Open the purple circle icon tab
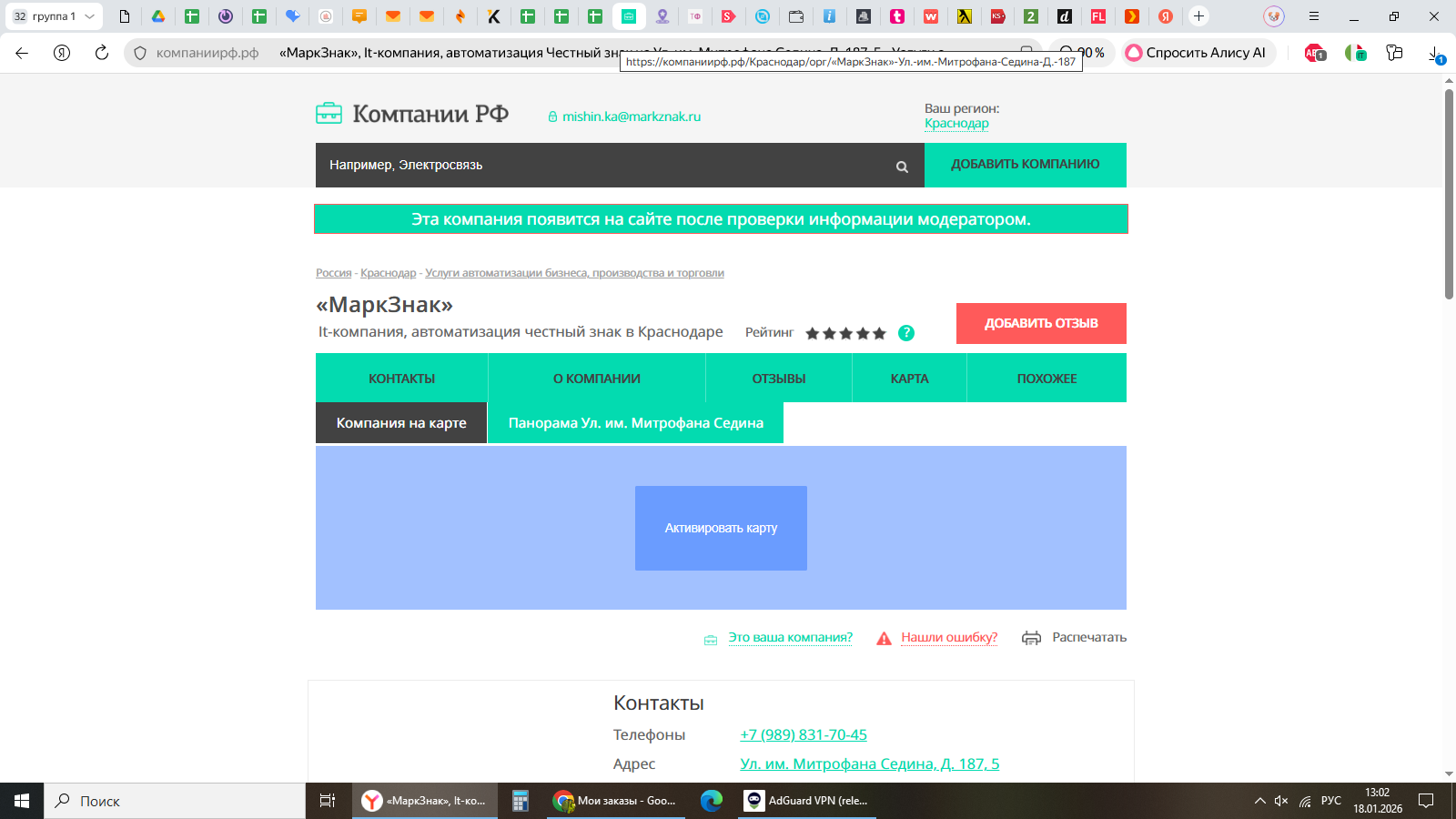 [226, 16]
